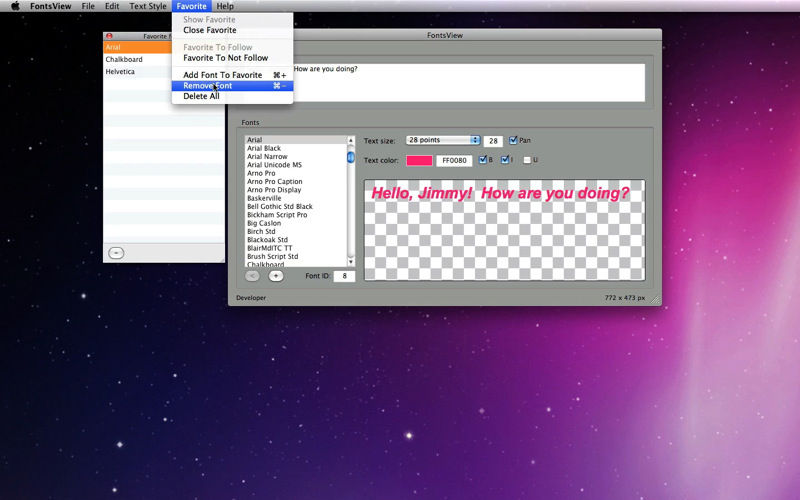Viewport: 800px width, 500px height.
Task: Select Baskerville font
Action: (x=296, y=198)
